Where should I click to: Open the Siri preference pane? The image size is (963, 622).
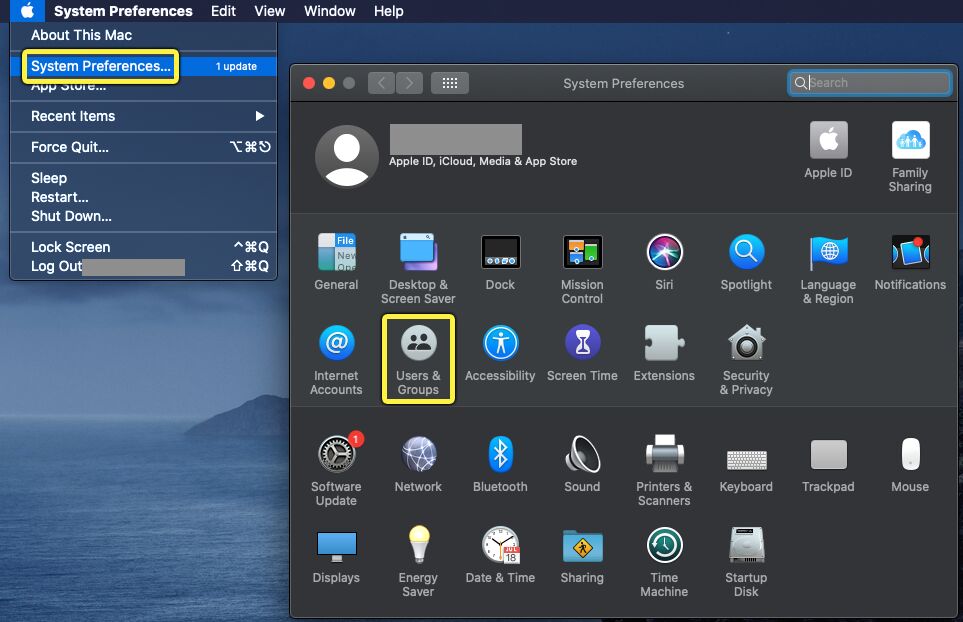coord(664,260)
